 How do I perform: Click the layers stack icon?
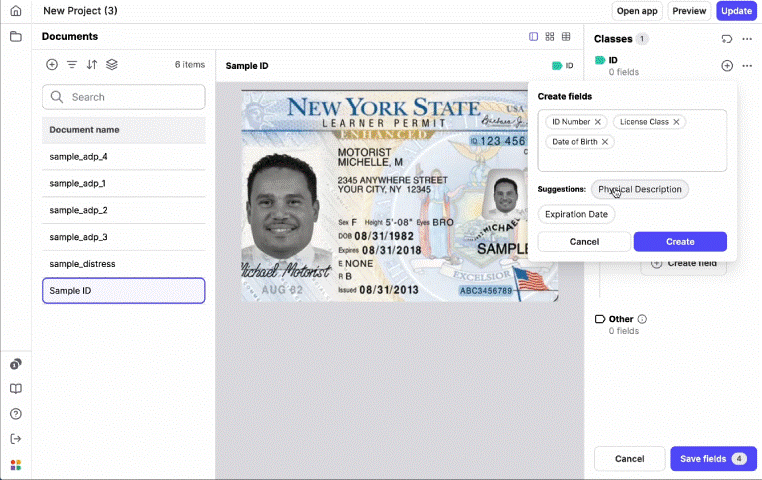pyautogui.click(x=112, y=65)
